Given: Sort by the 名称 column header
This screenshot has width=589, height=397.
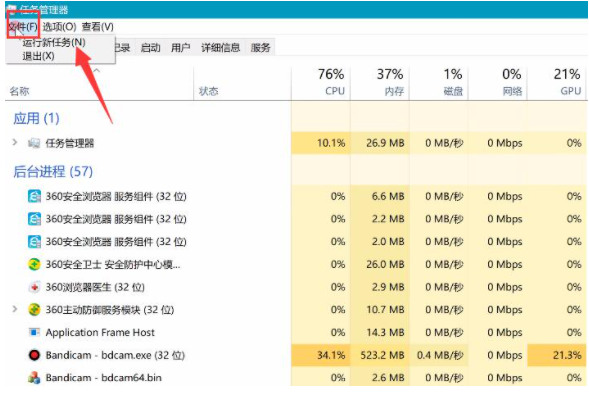Looking at the screenshot, I should pos(19,91).
